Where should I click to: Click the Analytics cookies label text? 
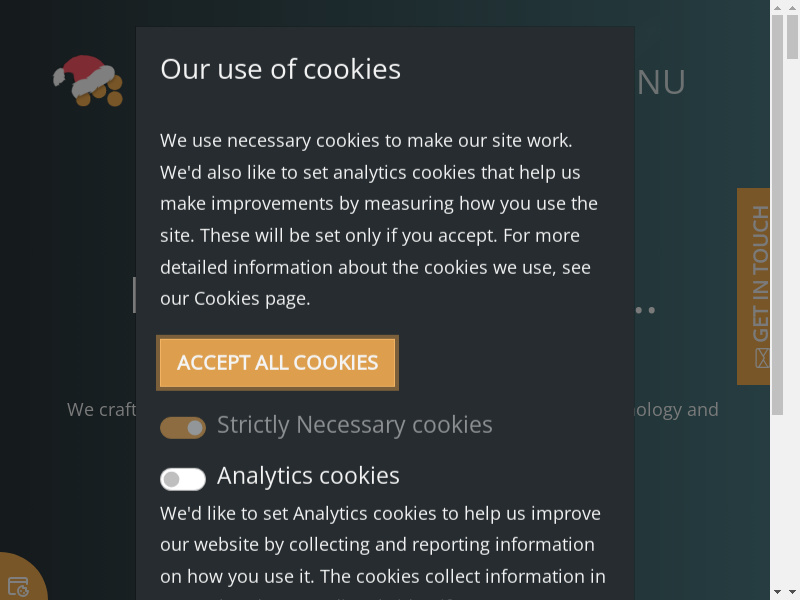308,476
